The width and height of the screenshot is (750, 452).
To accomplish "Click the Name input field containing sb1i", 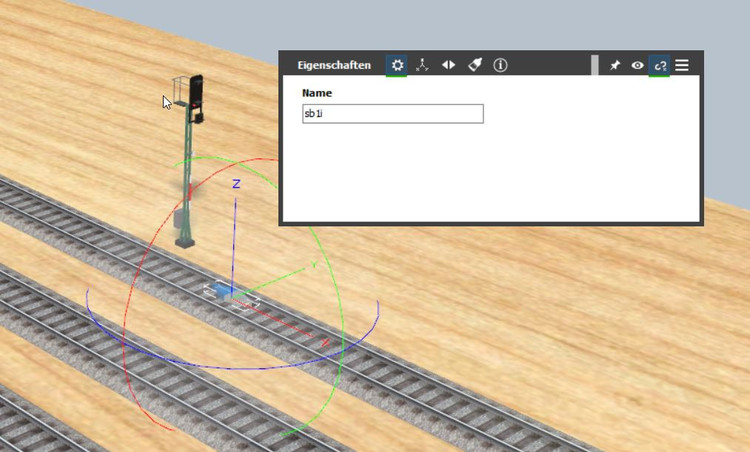I will point(393,114).
